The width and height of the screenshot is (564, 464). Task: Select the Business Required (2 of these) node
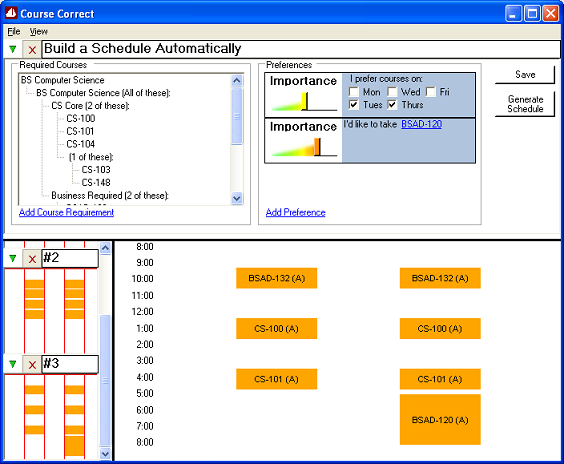pyautogui.click(x=110, y=195)
